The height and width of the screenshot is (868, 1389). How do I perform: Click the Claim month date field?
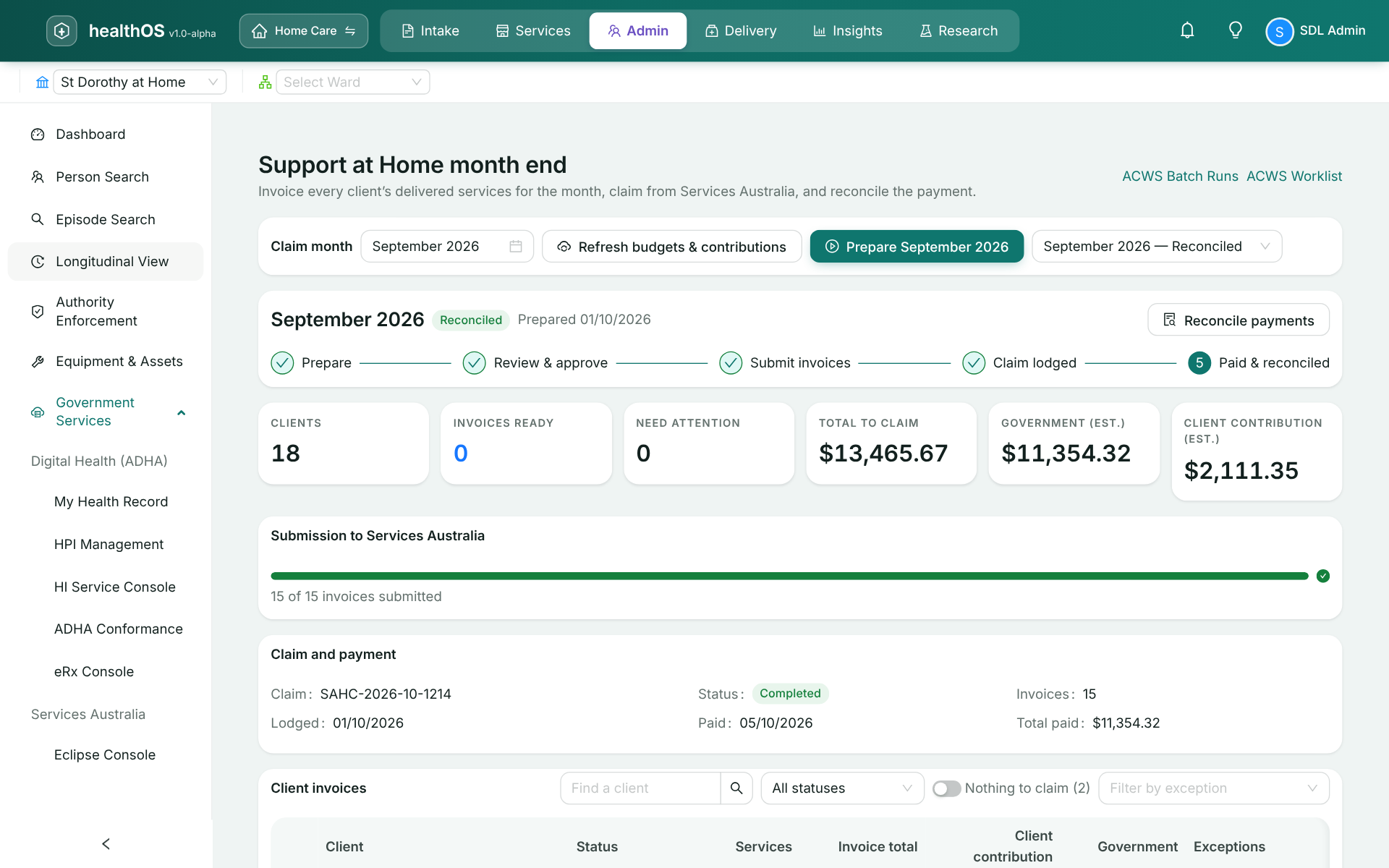pos(447,247)
